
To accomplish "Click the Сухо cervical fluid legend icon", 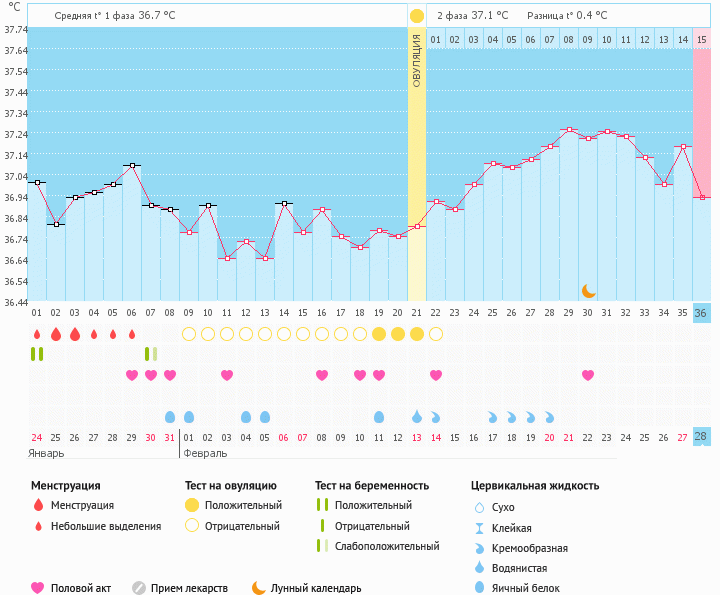I will coord(480,507).
